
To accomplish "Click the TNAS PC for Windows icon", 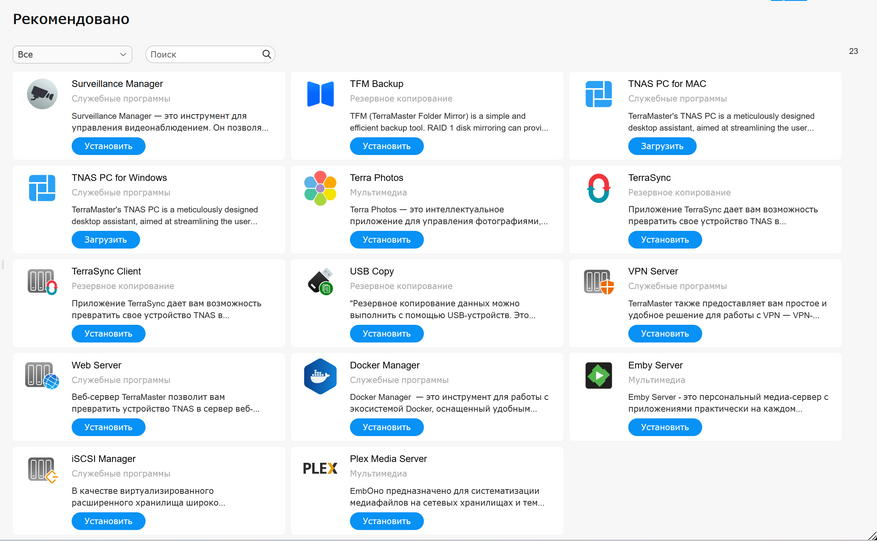I will [42, 188].
